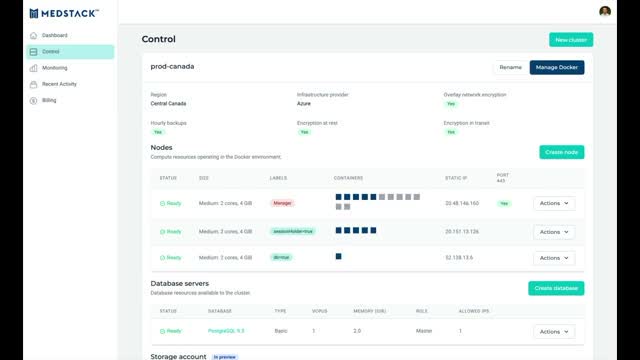Click the Storage account heading
Image resolution: width=640 pixels, height=360 pixels.
point(178,357)
